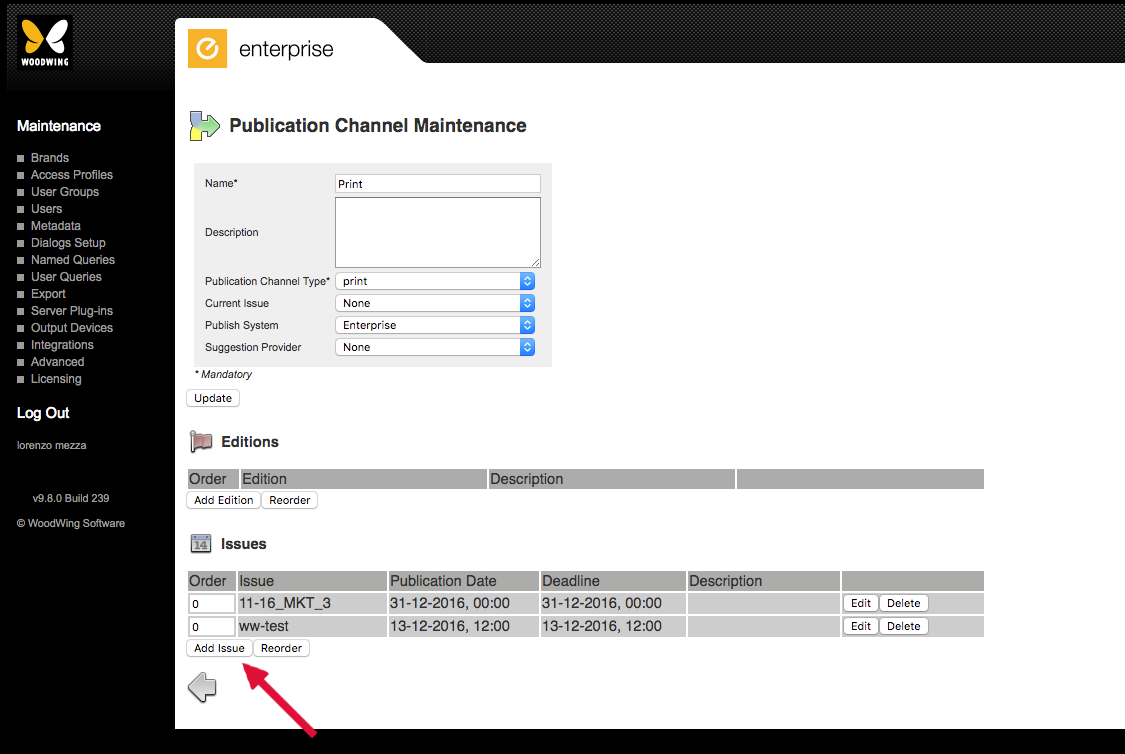
Task: Click the Editions flag icon
Action: tap(201, 441)
